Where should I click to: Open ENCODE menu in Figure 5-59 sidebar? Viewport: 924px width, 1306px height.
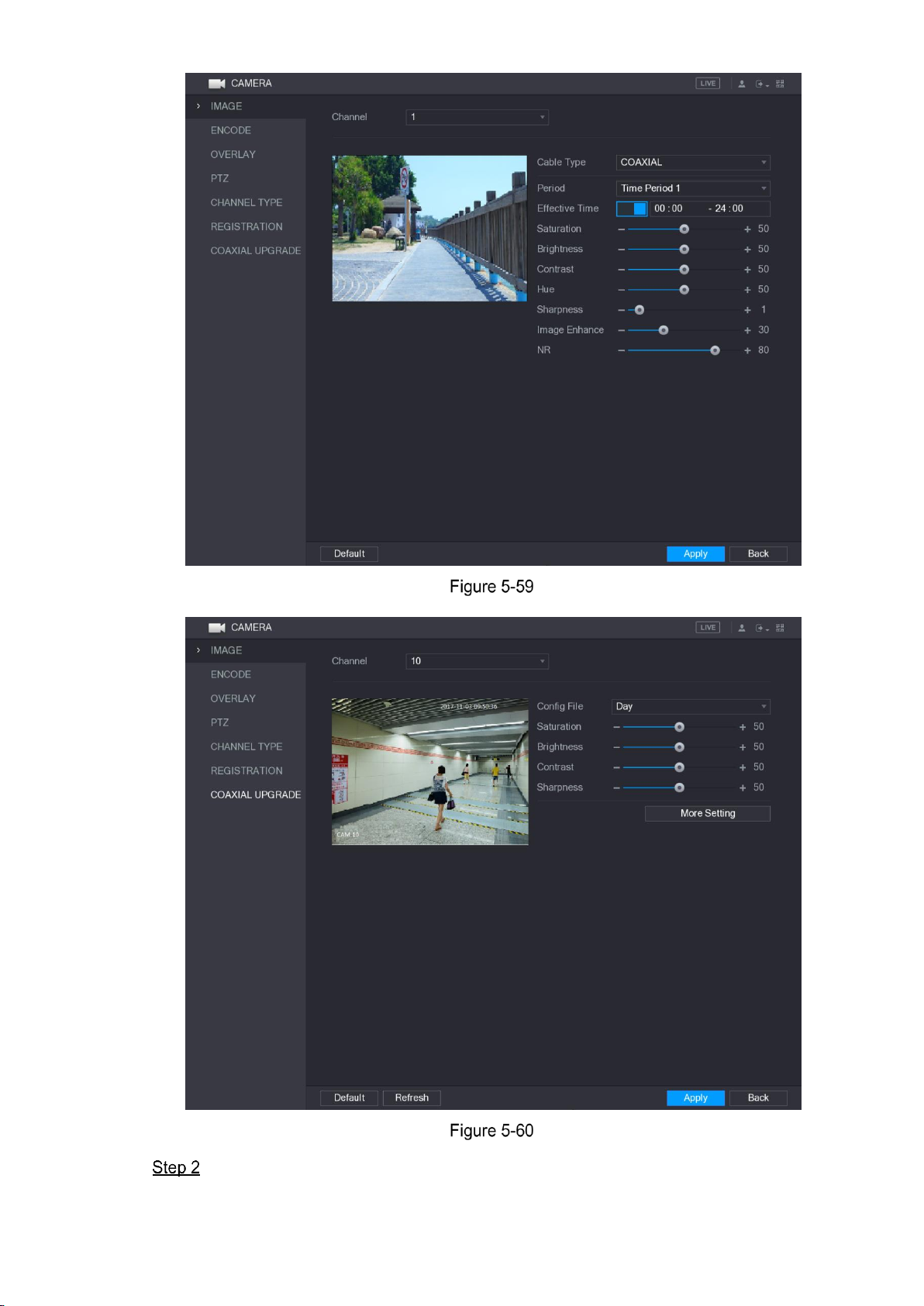(231, 130)
